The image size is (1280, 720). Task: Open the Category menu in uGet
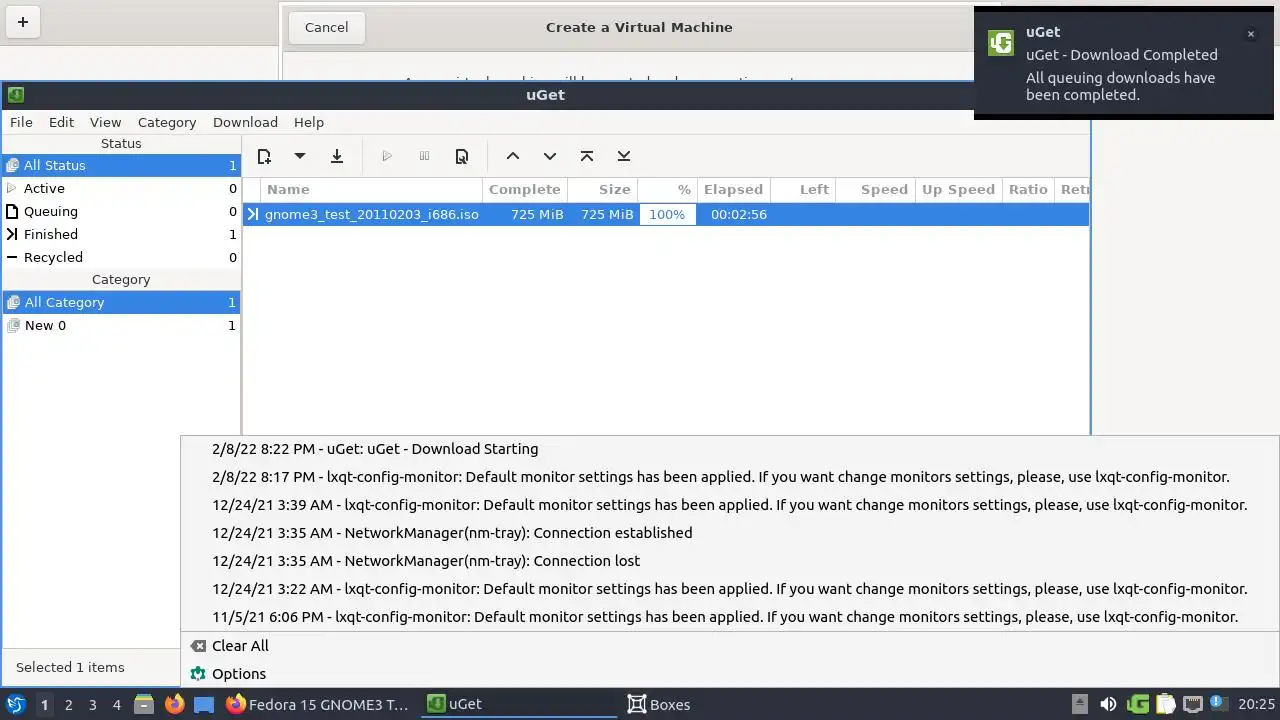click(x=167, y=122)
